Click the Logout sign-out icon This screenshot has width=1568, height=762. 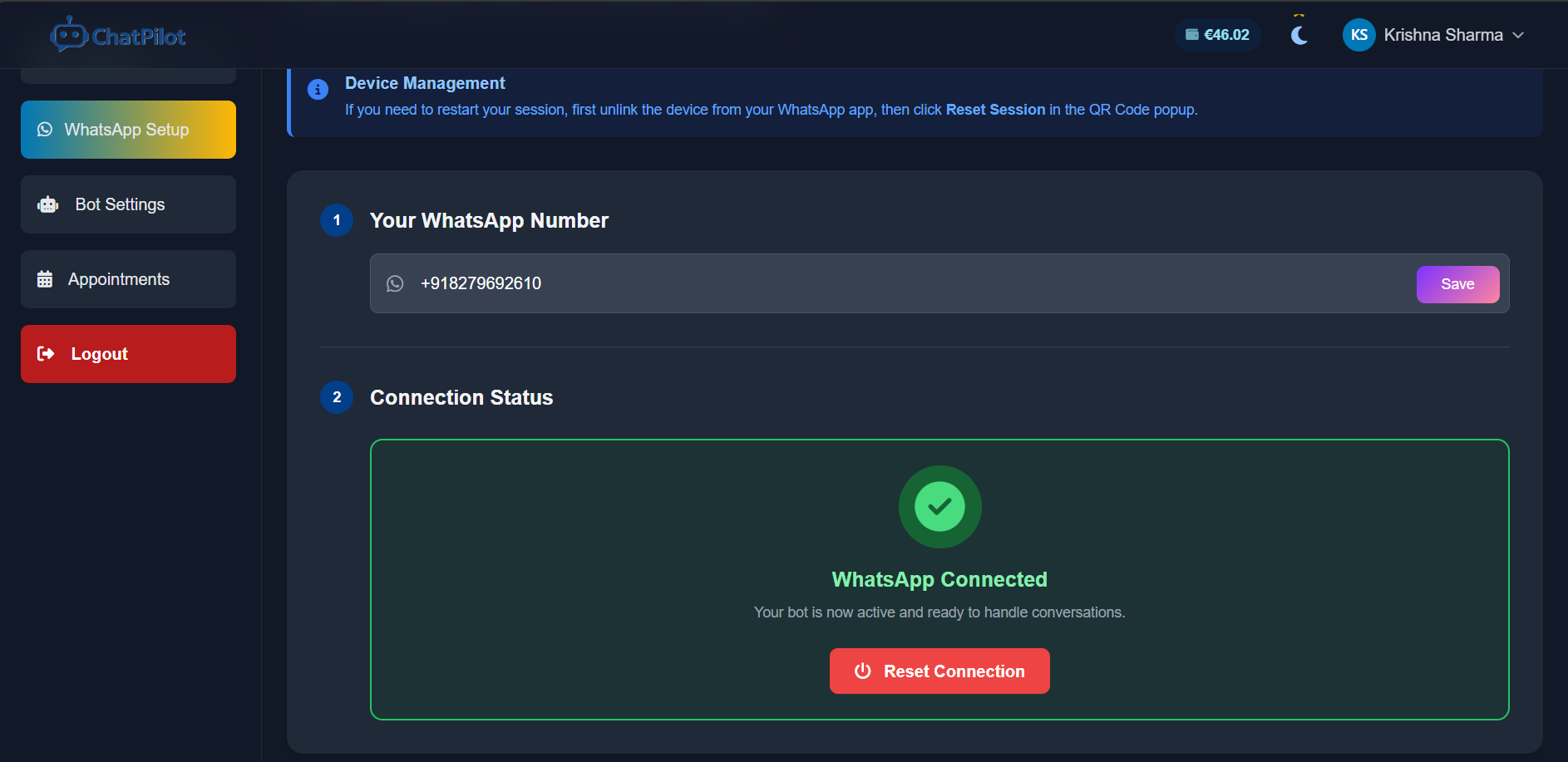(46, 353)
